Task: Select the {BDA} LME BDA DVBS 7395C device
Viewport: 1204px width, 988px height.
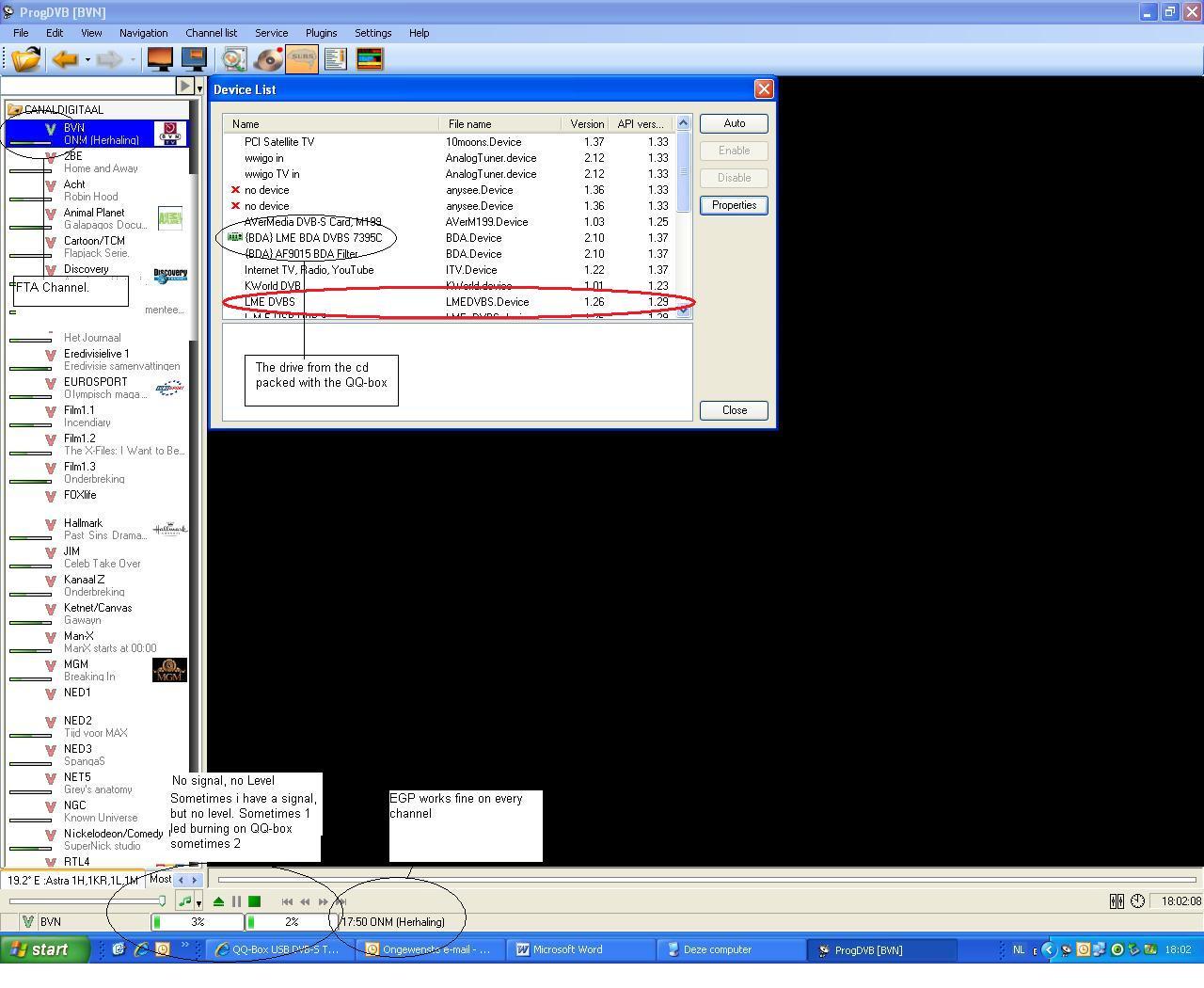Action: coord(450,238)
